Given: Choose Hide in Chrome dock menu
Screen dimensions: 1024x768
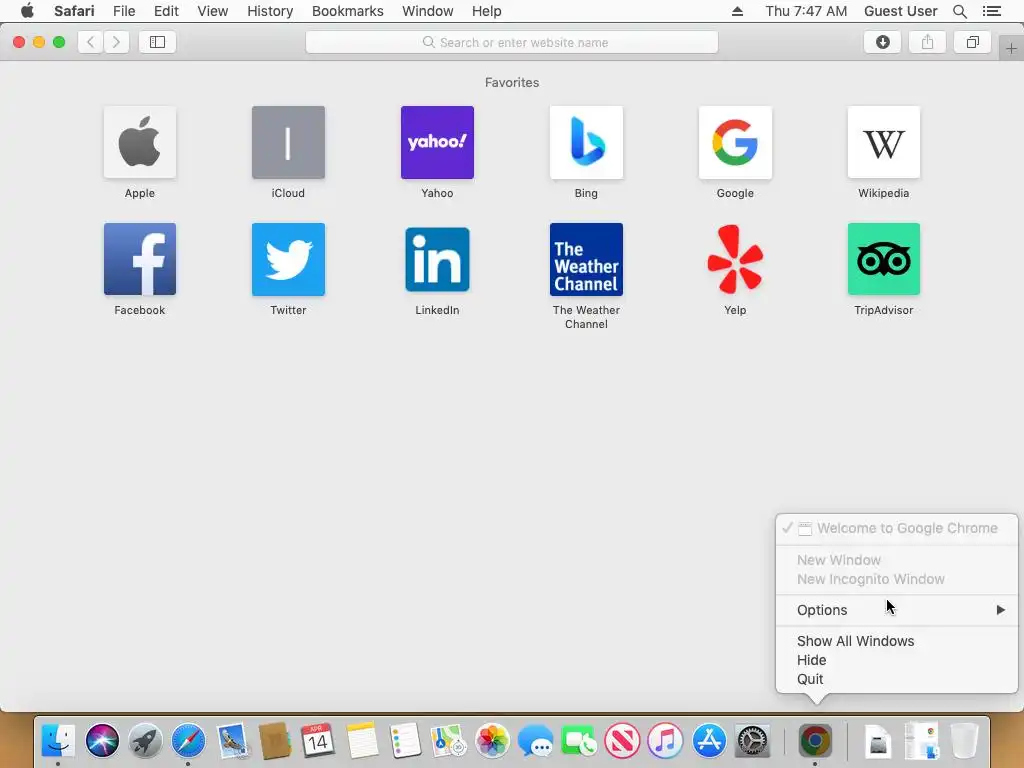Looking at the screenshot, I should (897, 660).
